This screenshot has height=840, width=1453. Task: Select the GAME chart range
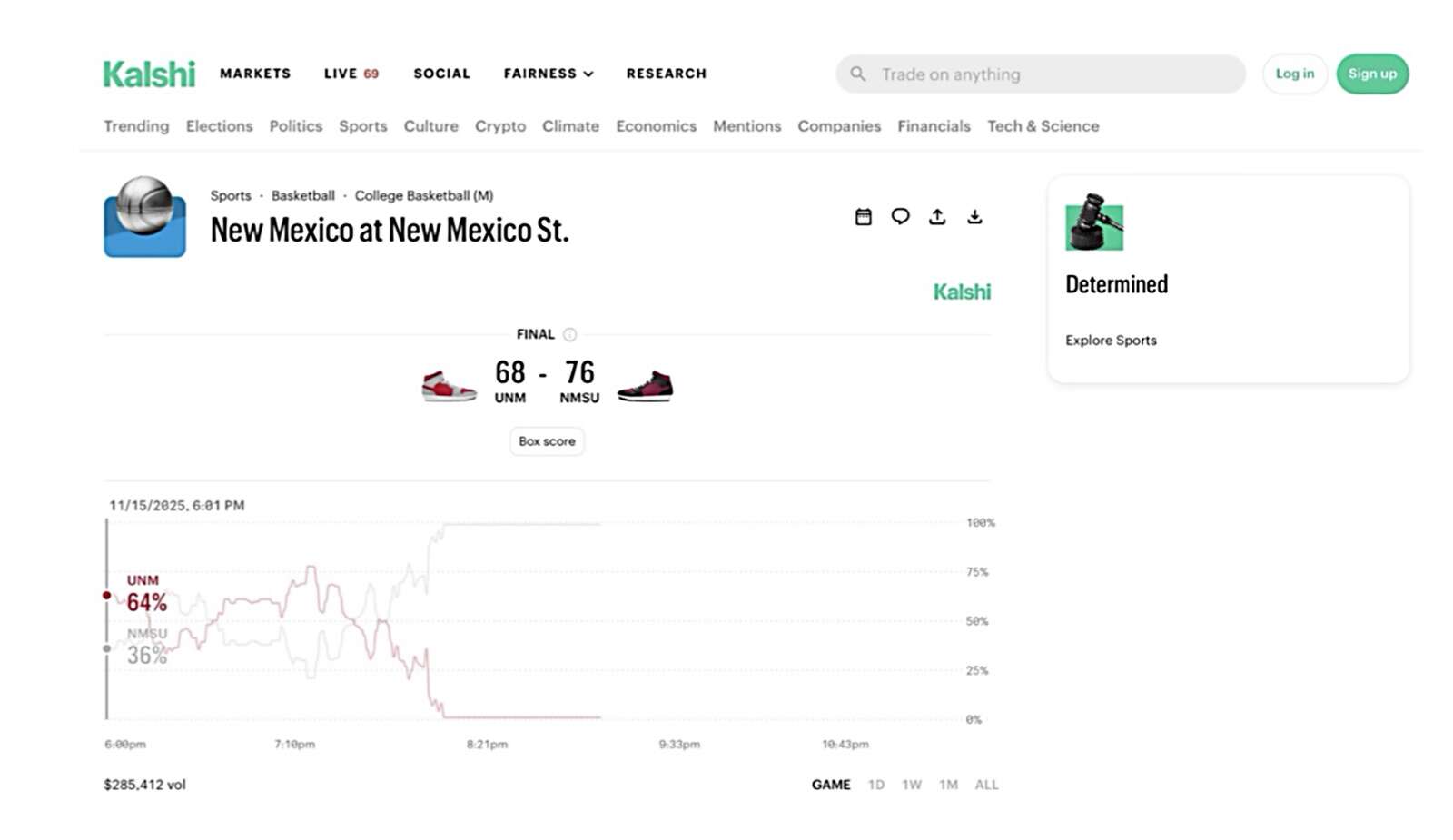[x=831, y=785]
